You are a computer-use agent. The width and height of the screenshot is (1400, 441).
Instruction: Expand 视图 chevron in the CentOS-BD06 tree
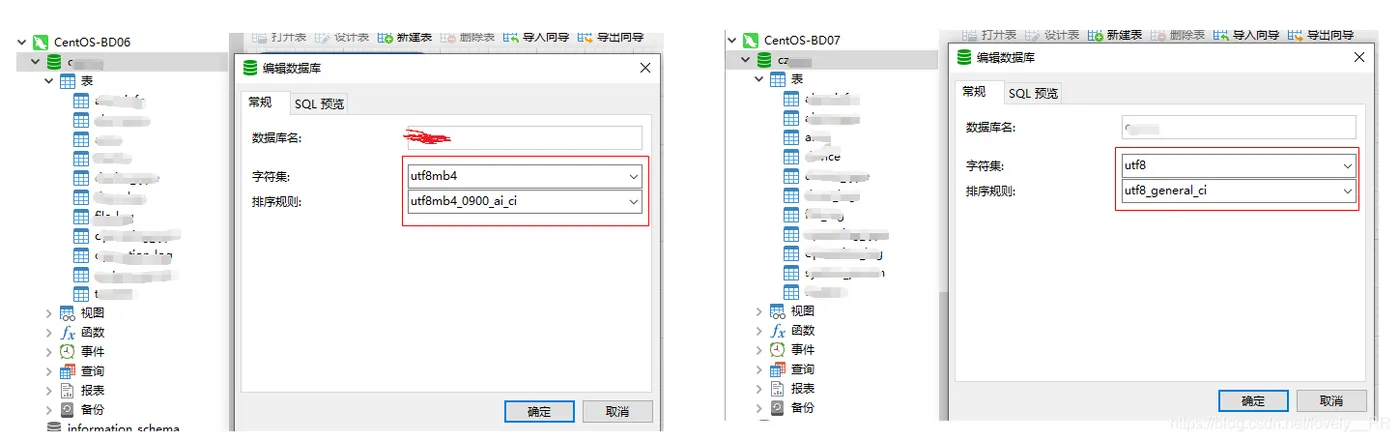click(x=49, y=313)
